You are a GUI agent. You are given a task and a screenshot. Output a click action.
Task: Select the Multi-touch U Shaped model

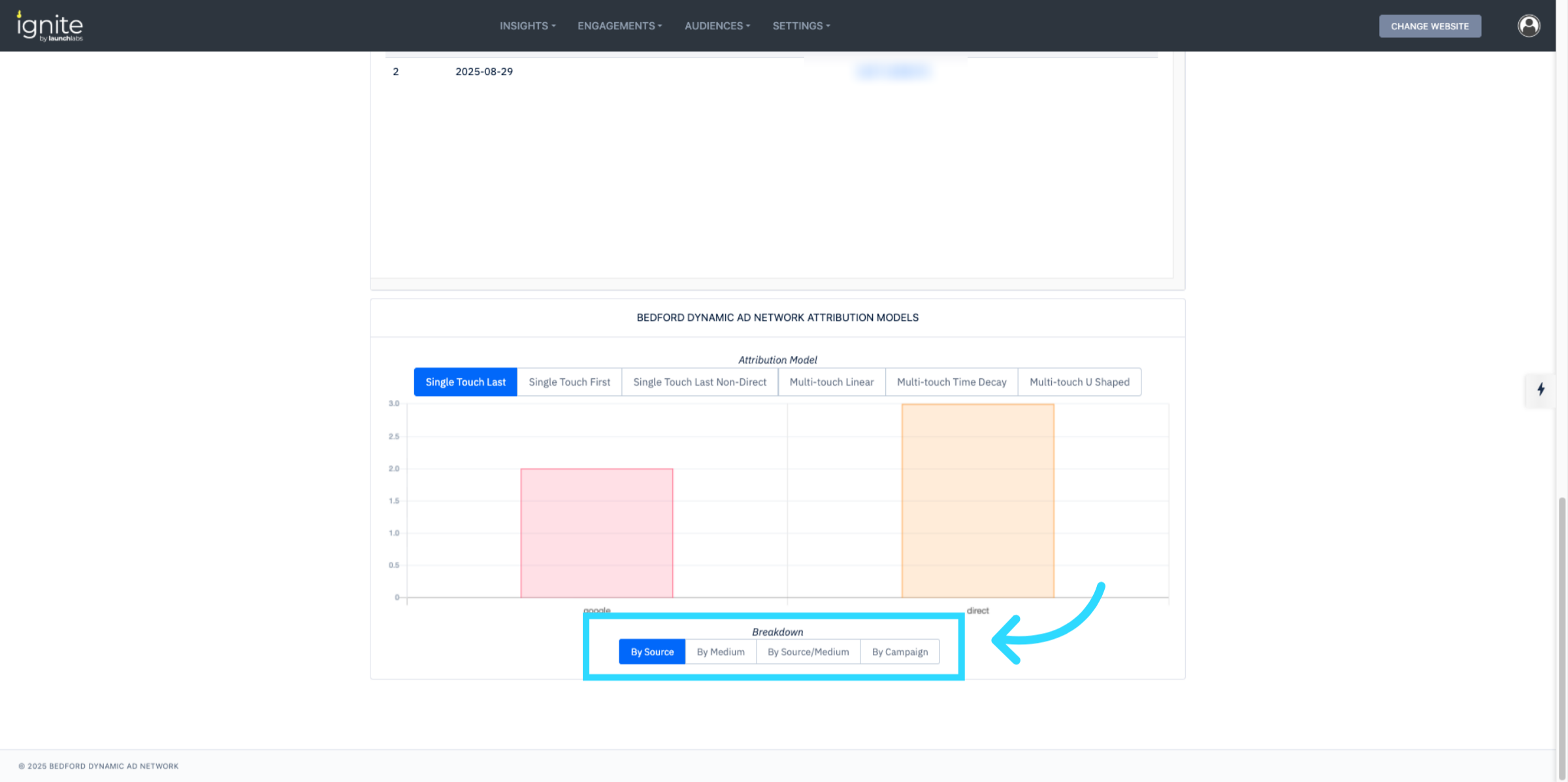[x=1079, y=382]
